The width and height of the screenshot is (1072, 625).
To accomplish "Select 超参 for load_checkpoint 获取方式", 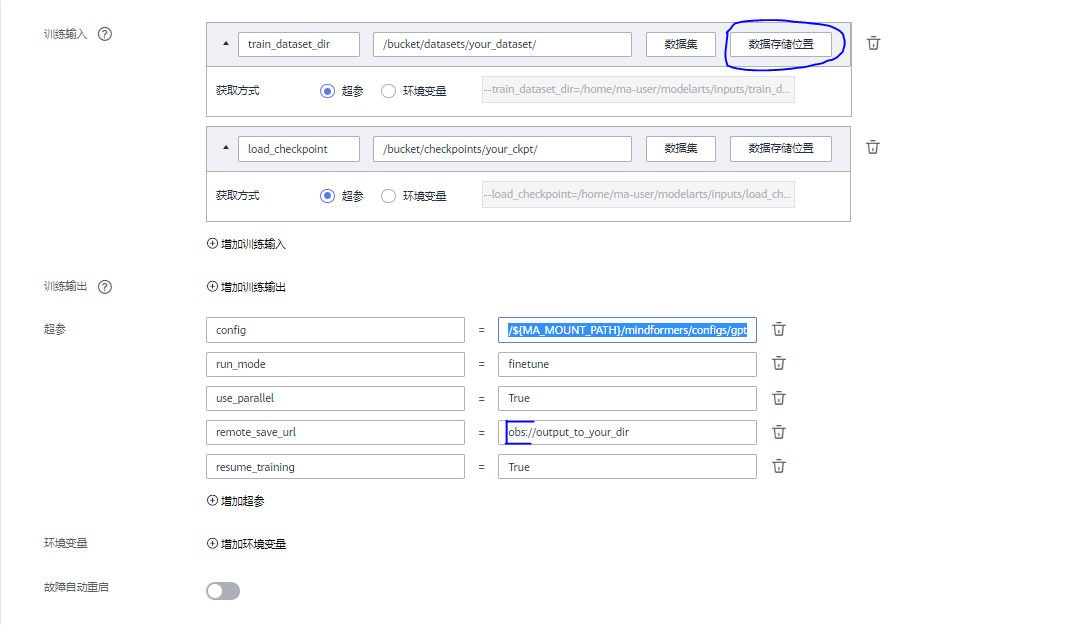I will tap(327, 196).
